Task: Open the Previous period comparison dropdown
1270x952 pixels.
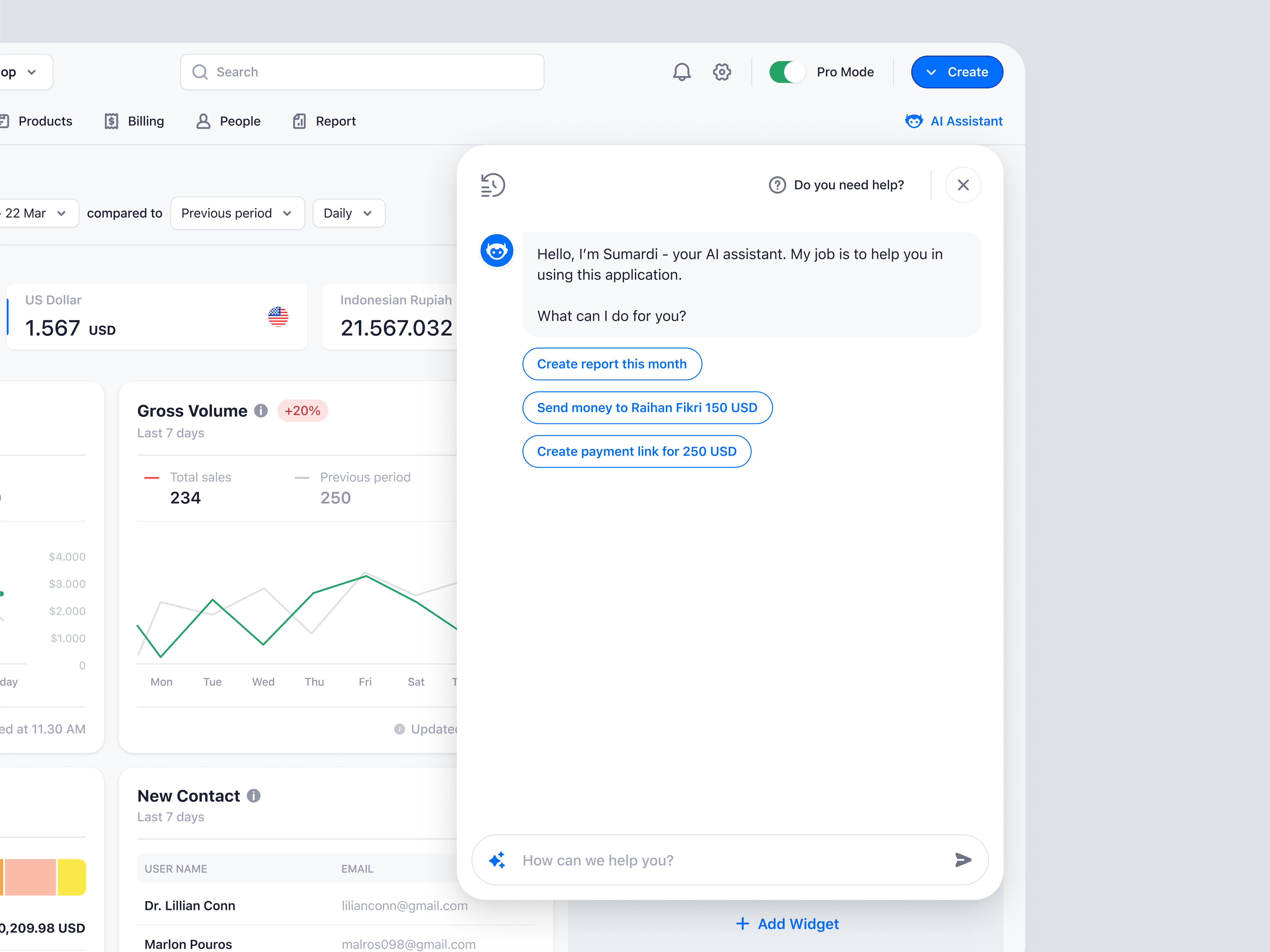Action: click(237, 213)
